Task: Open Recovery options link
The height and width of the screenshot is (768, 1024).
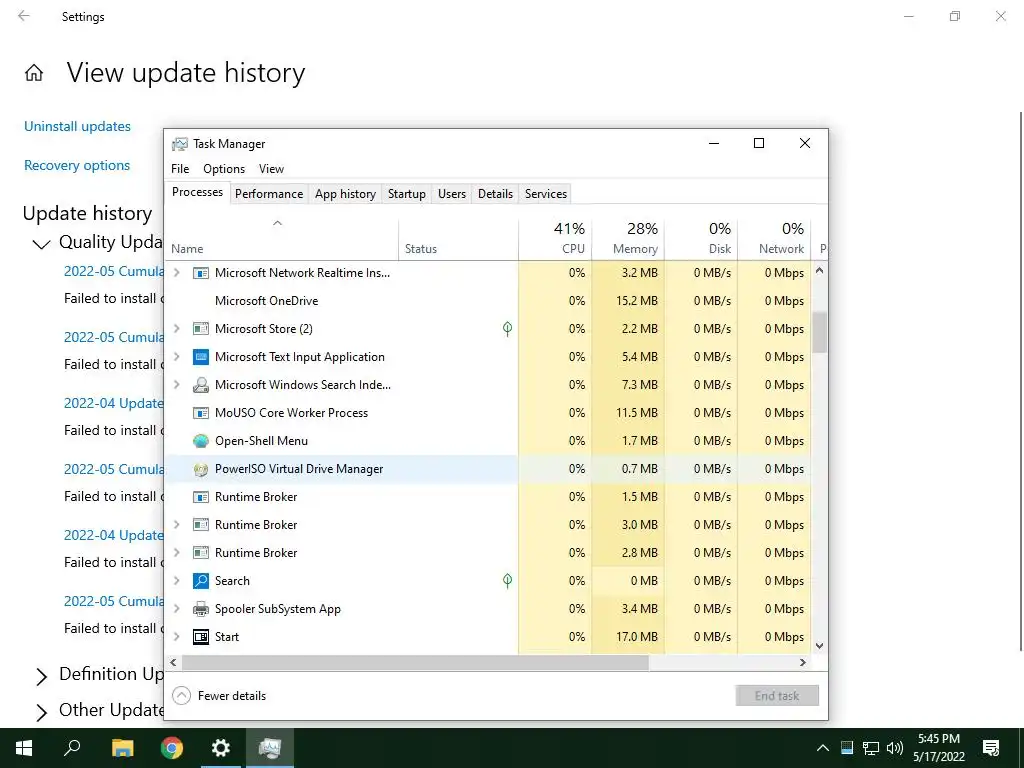Action: 77,165
